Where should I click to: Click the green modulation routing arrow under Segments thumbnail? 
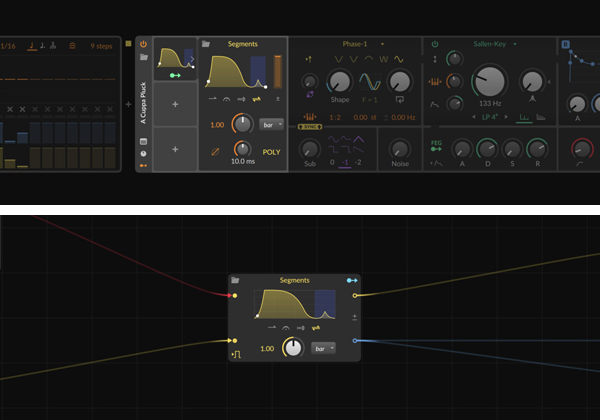click(175, 75)
